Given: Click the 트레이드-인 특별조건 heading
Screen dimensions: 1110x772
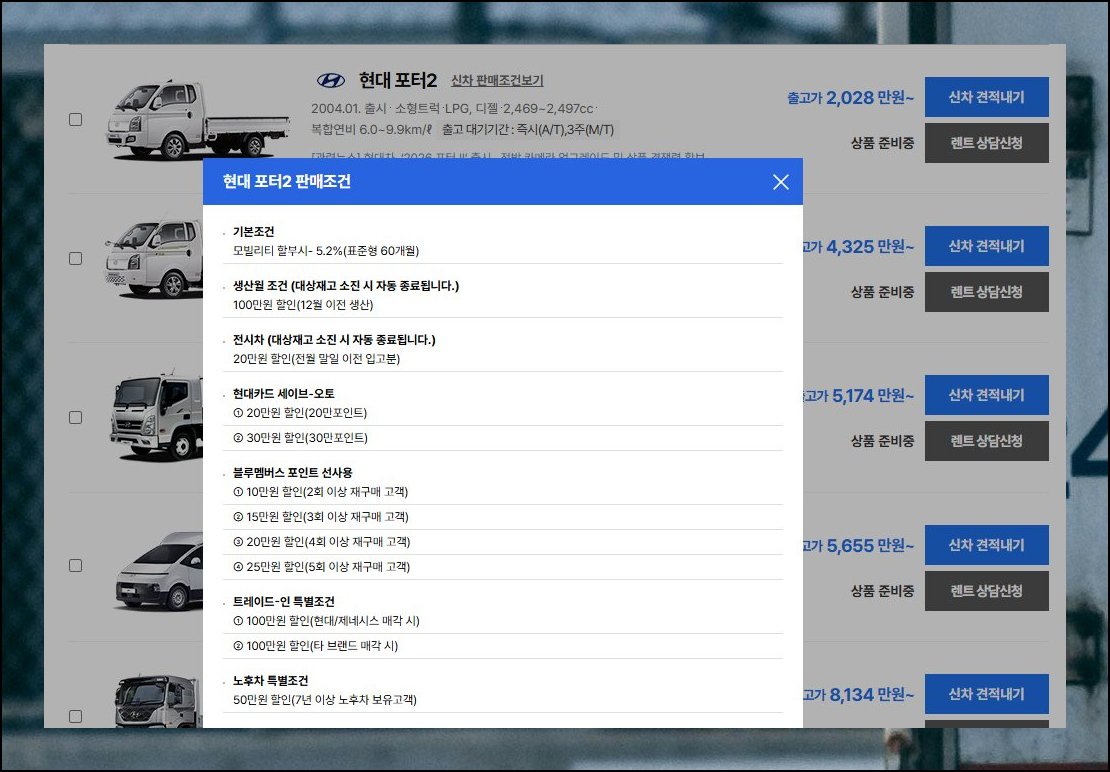Looking at the screenshot, I should coord(284,601).
